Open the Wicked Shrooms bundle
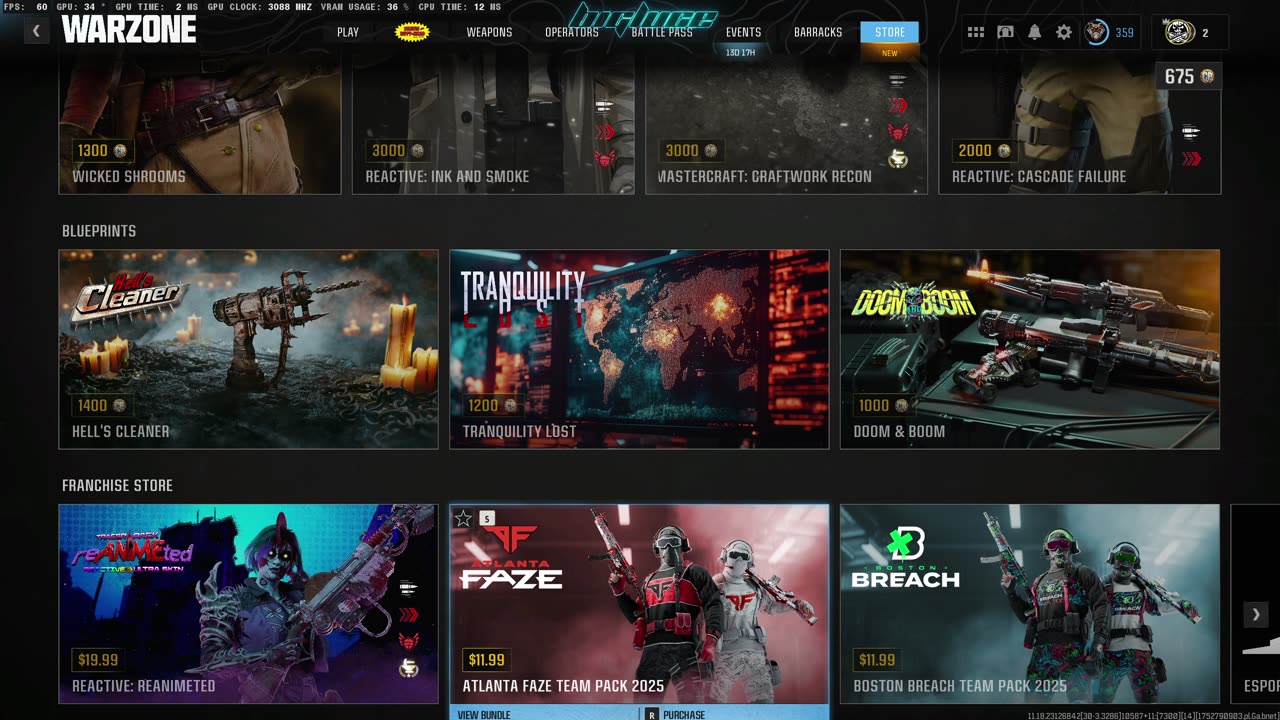The height and width of the screenshot is (720, 1280). (200, 126)
